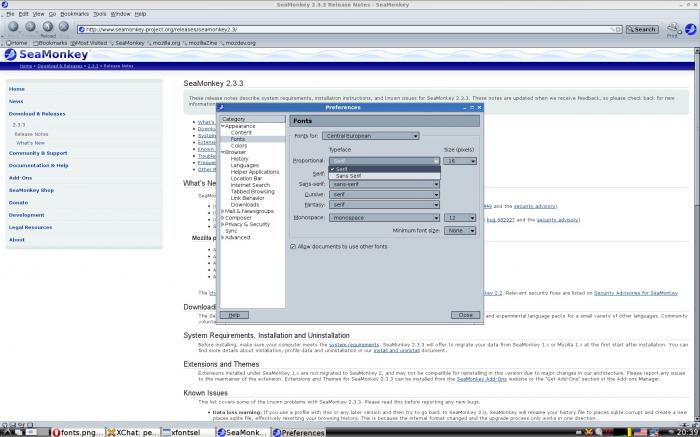Click the SeaMonkey throbber icon in the toolbar
This screenshot has width=700, height=437.
pyautogui.click(x=690, y=29)
